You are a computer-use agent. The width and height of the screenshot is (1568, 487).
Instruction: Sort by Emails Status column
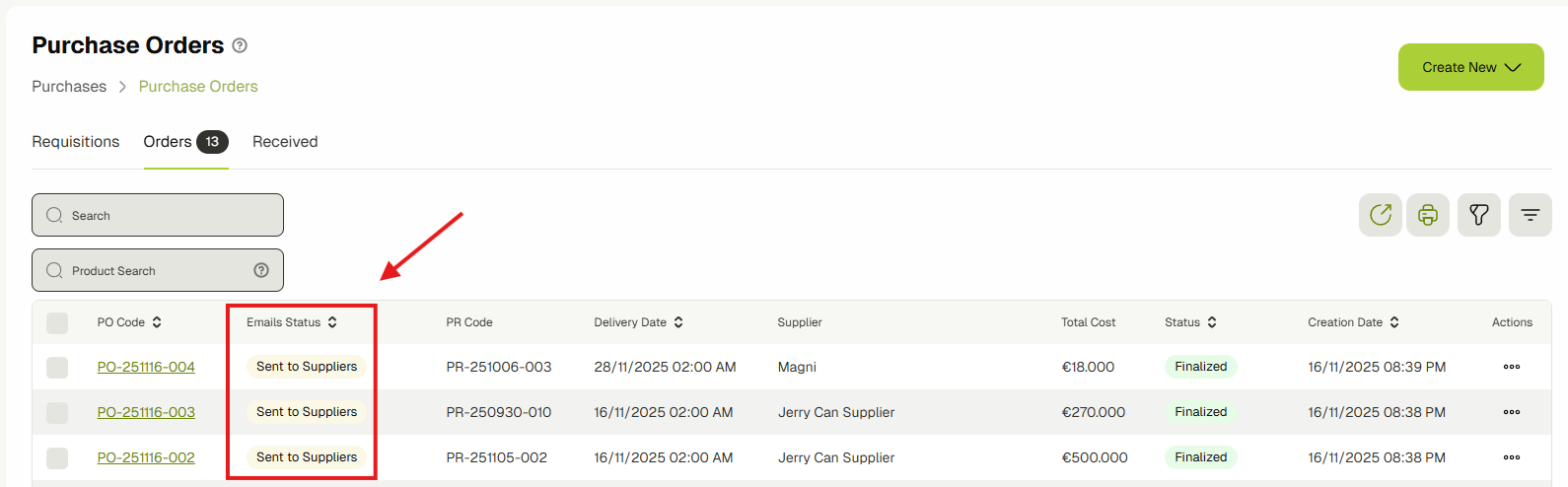click(332, 322)
